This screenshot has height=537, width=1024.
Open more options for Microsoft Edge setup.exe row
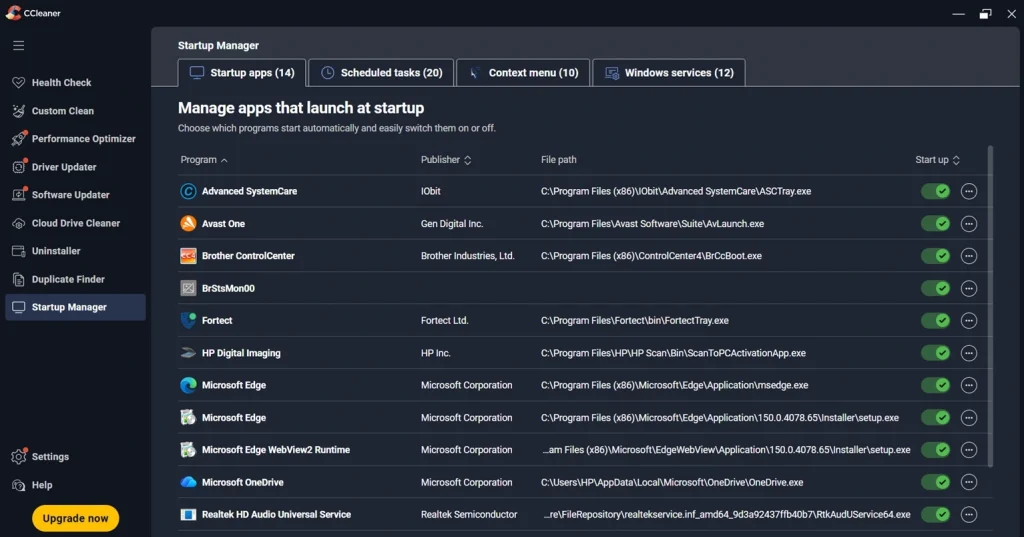pos(968,417)
